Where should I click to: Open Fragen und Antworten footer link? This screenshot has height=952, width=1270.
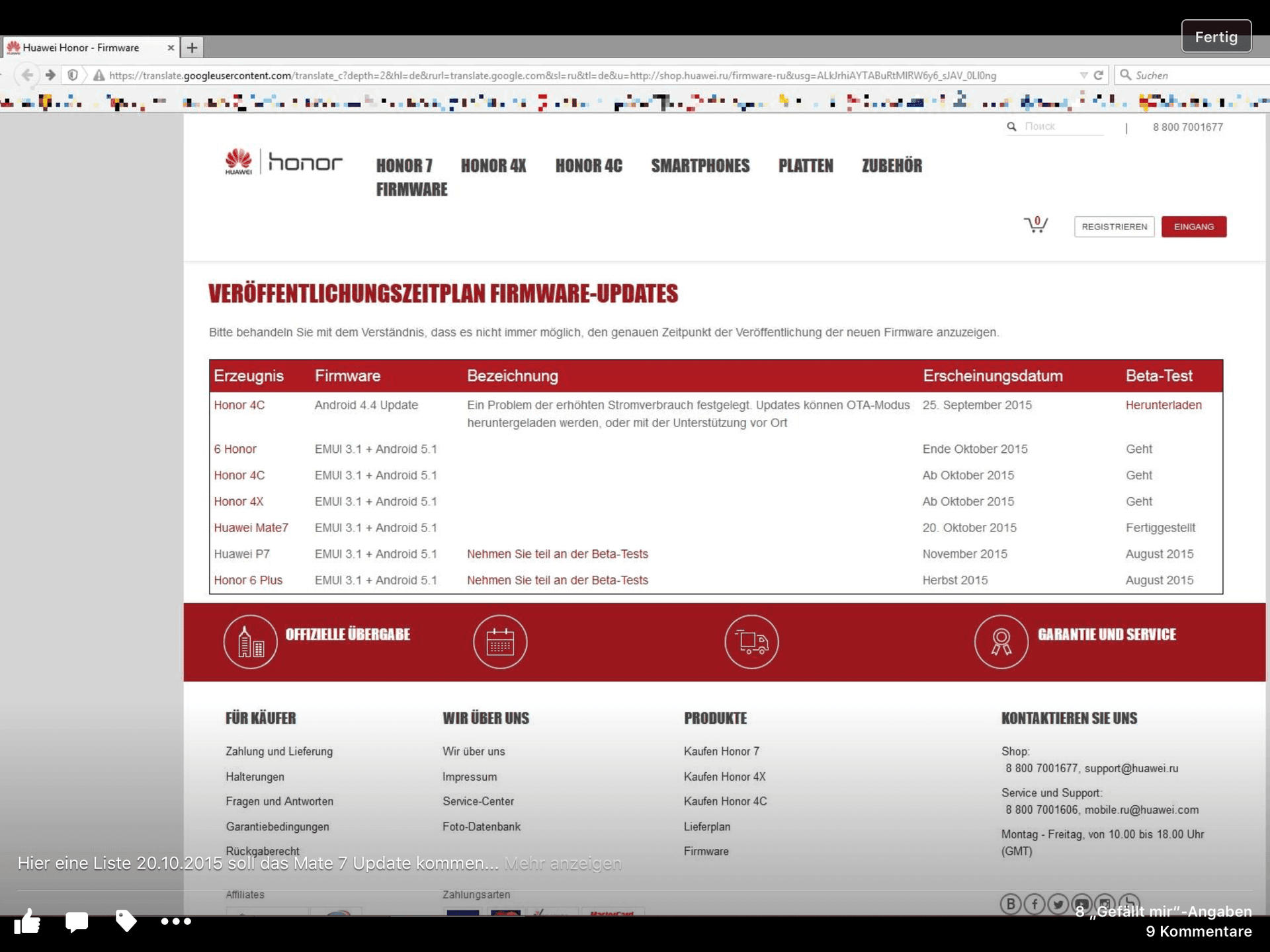click(x=279, y=801)
